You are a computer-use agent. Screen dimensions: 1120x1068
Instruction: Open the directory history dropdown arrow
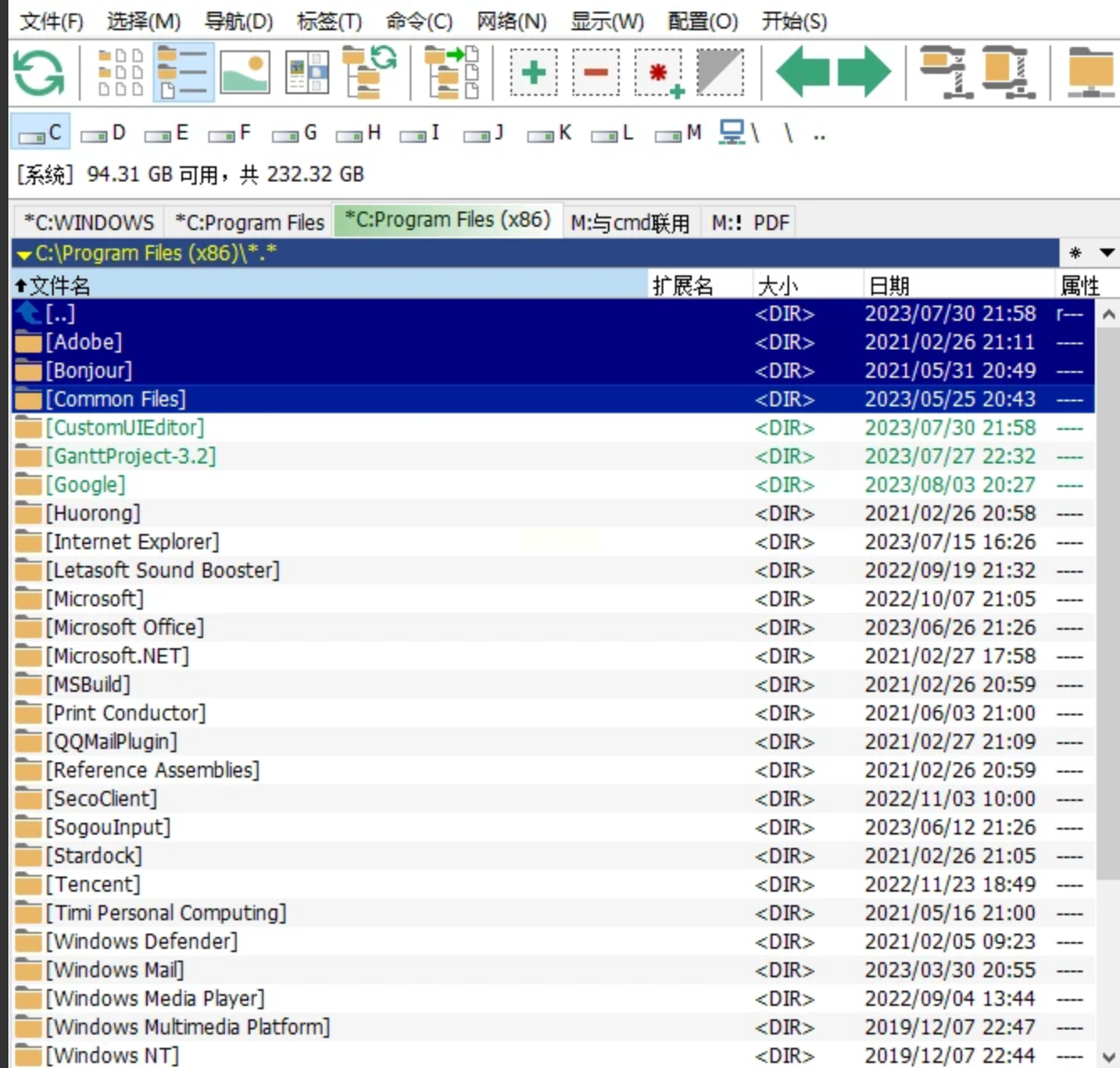[1107, 253]
